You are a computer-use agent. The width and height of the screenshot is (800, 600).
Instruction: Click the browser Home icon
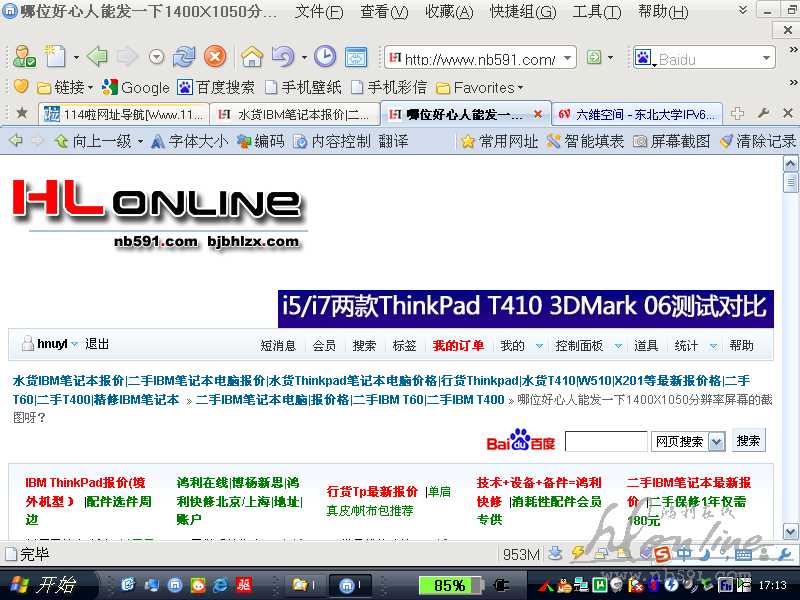tap(253, 57)
